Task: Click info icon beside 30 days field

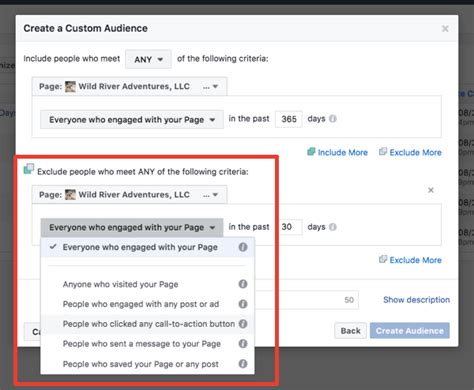Action: pos(333,227)
